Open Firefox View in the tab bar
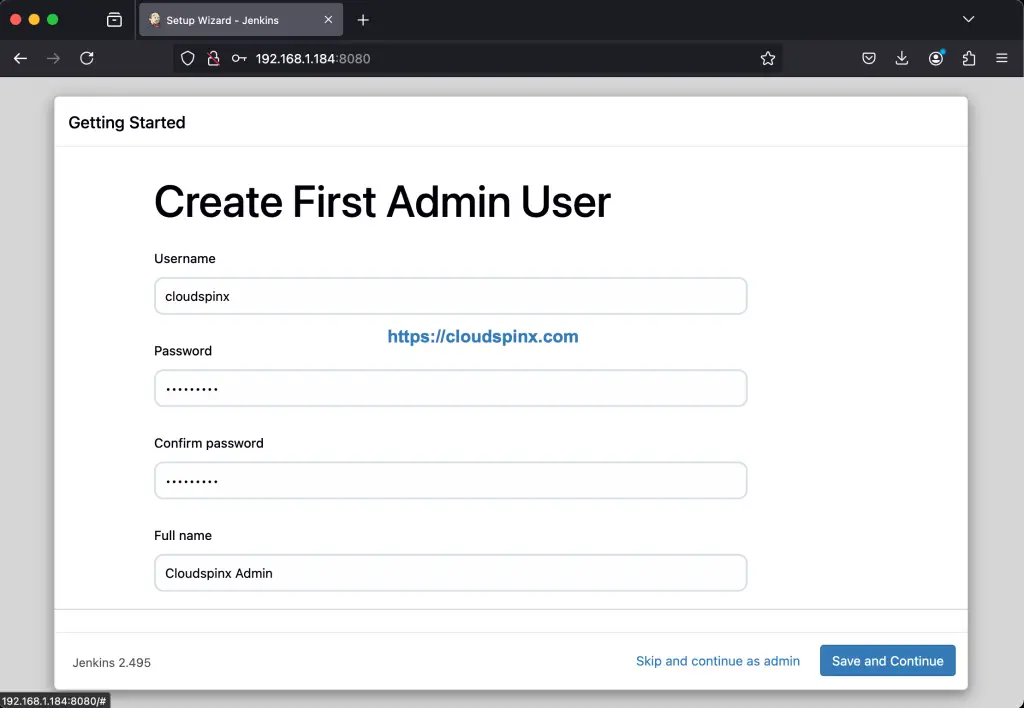Screen dimensions: 1024x708 (114, 19)
